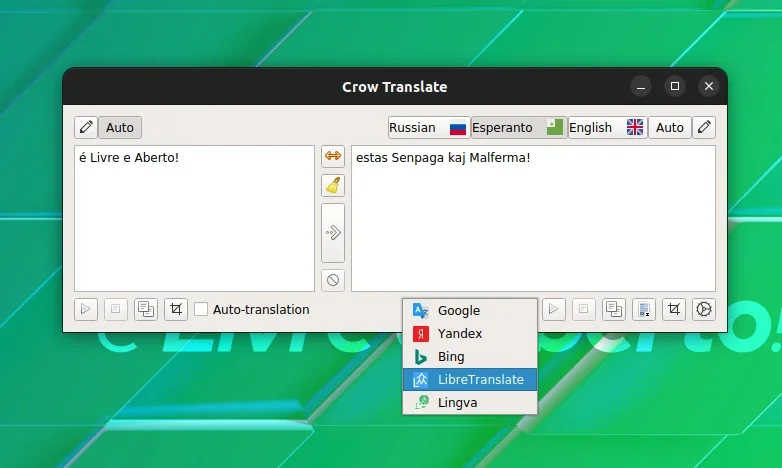
Task: Play the translated text speech
Action: coord(554,309)
